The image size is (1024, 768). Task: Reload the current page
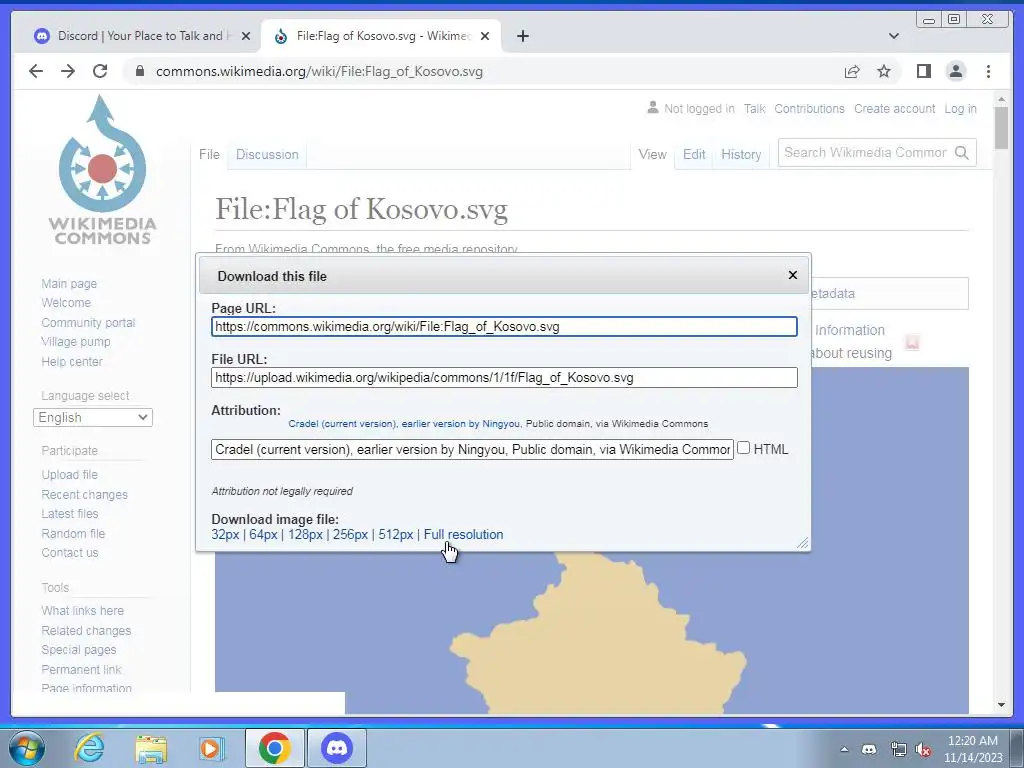100,71
